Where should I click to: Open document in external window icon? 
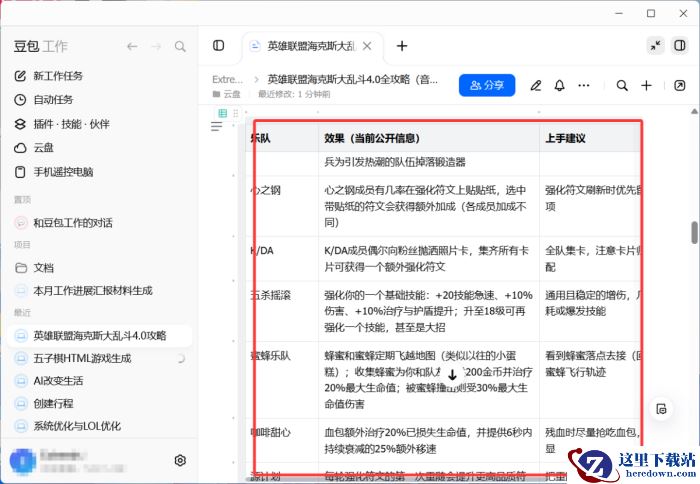pos(679,85)
